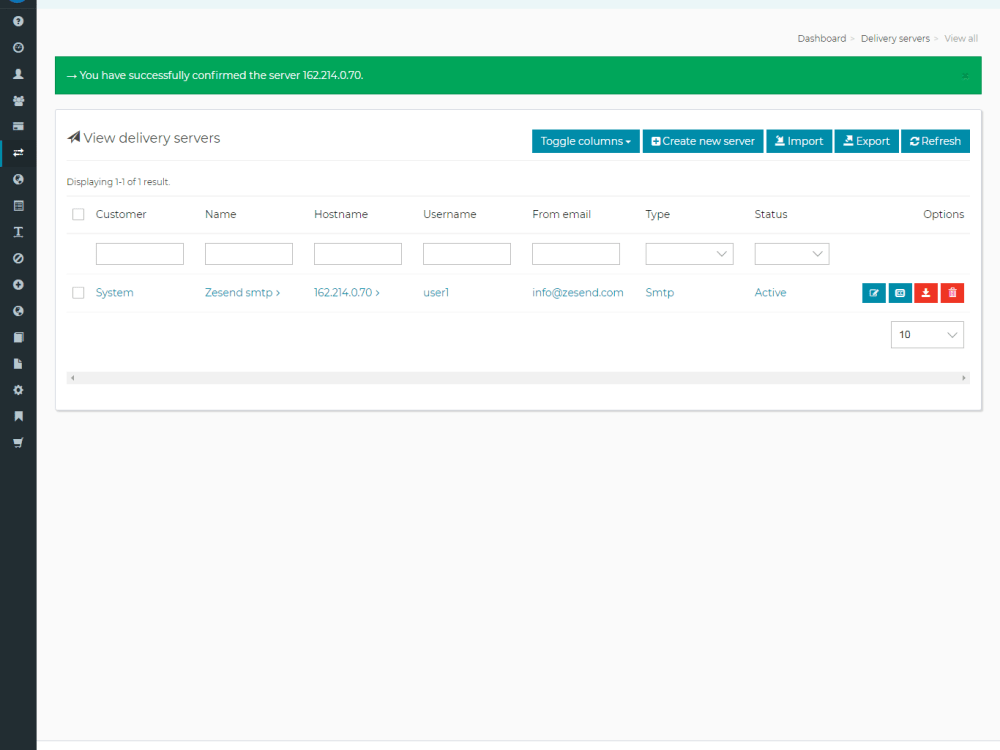
Task: Open the globe icon just below the plus-circle sidebar icon
Action: (18, 311)
